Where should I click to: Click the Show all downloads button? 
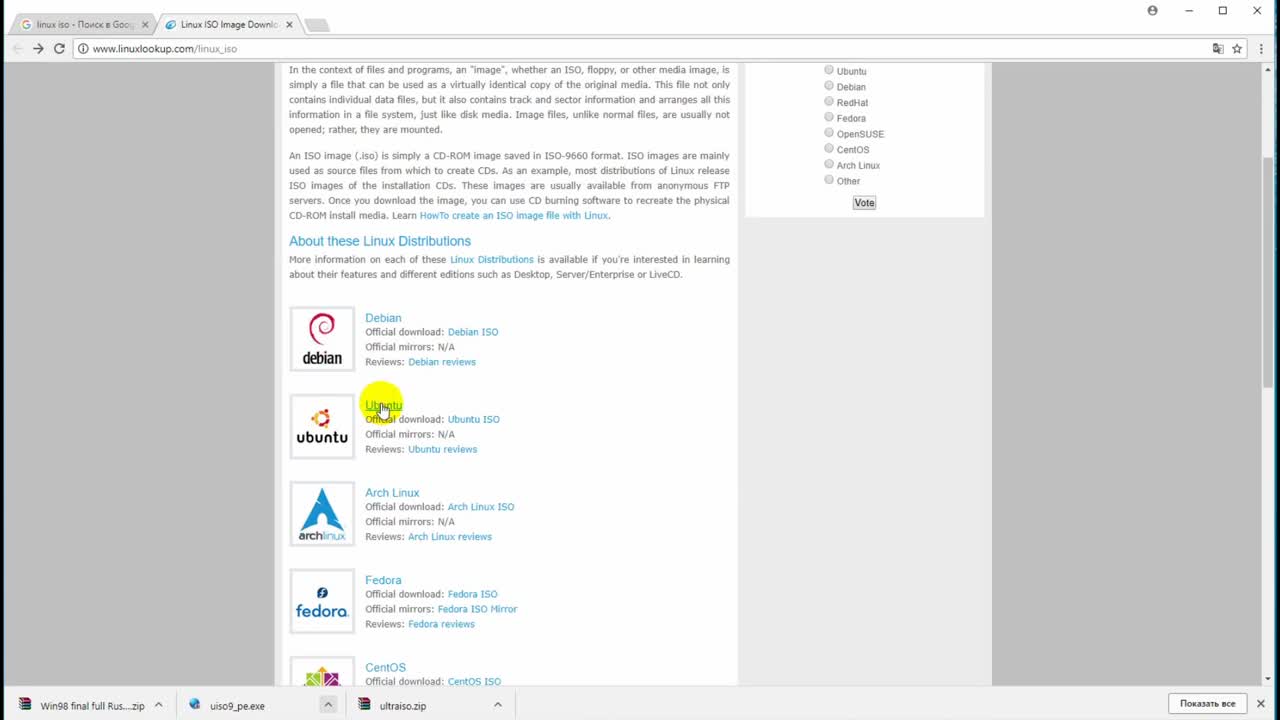(1207, 703)
